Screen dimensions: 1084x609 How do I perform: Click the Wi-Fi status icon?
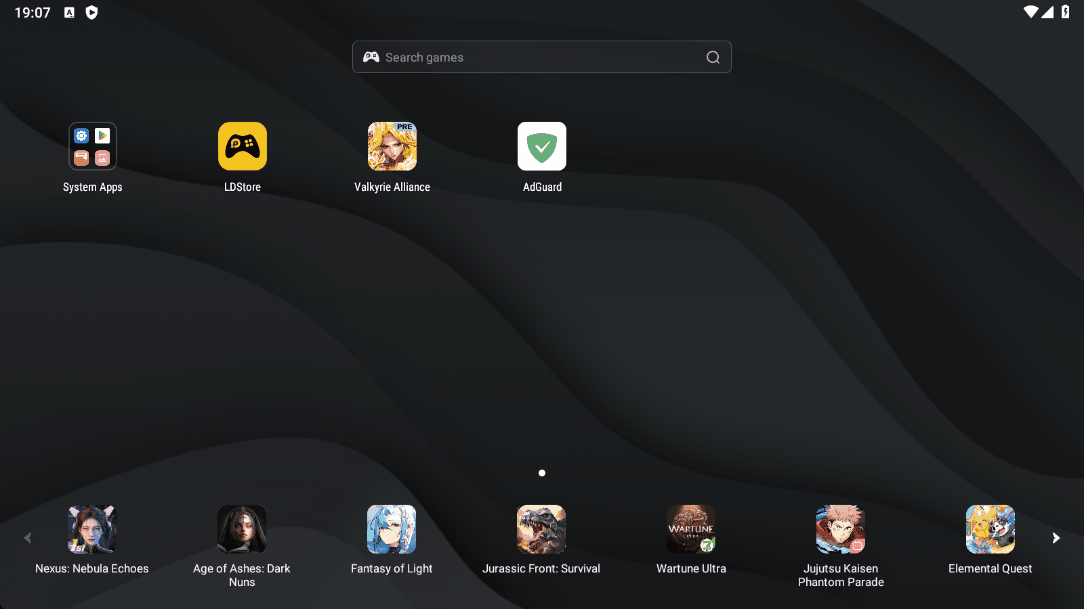[1031, 12]
